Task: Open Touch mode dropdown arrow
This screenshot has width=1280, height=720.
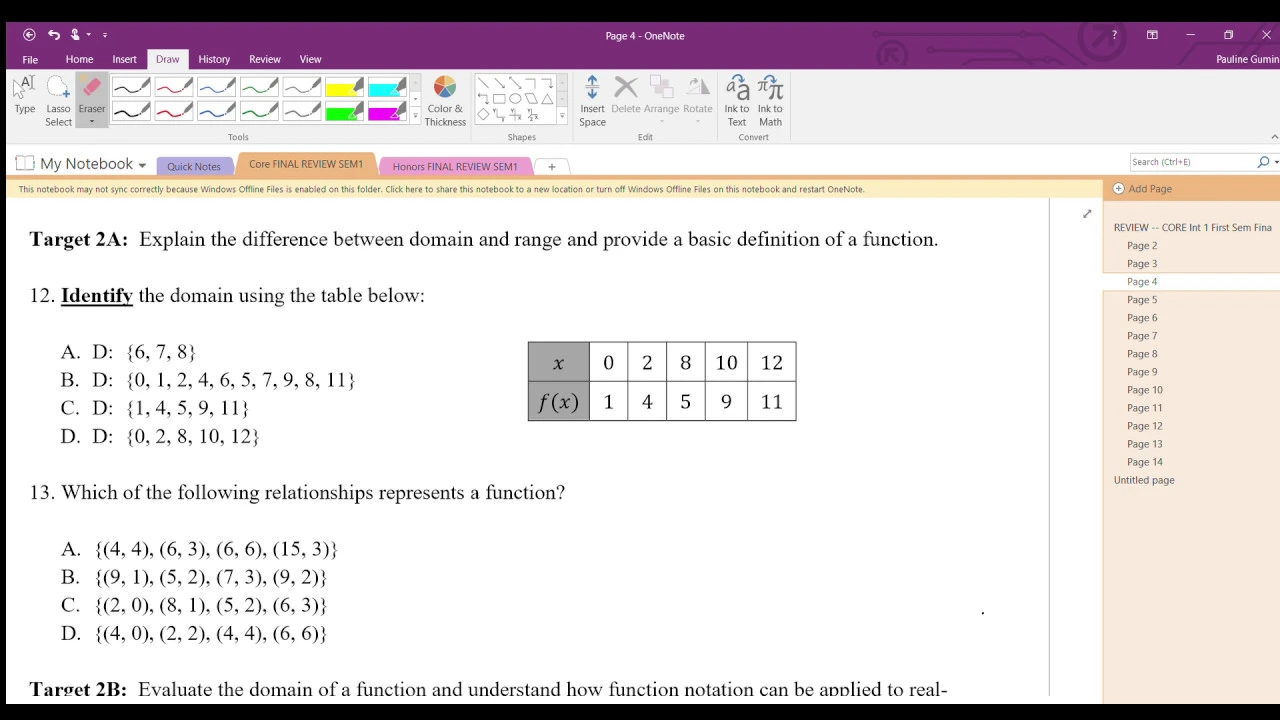Action: coord(88,35)
